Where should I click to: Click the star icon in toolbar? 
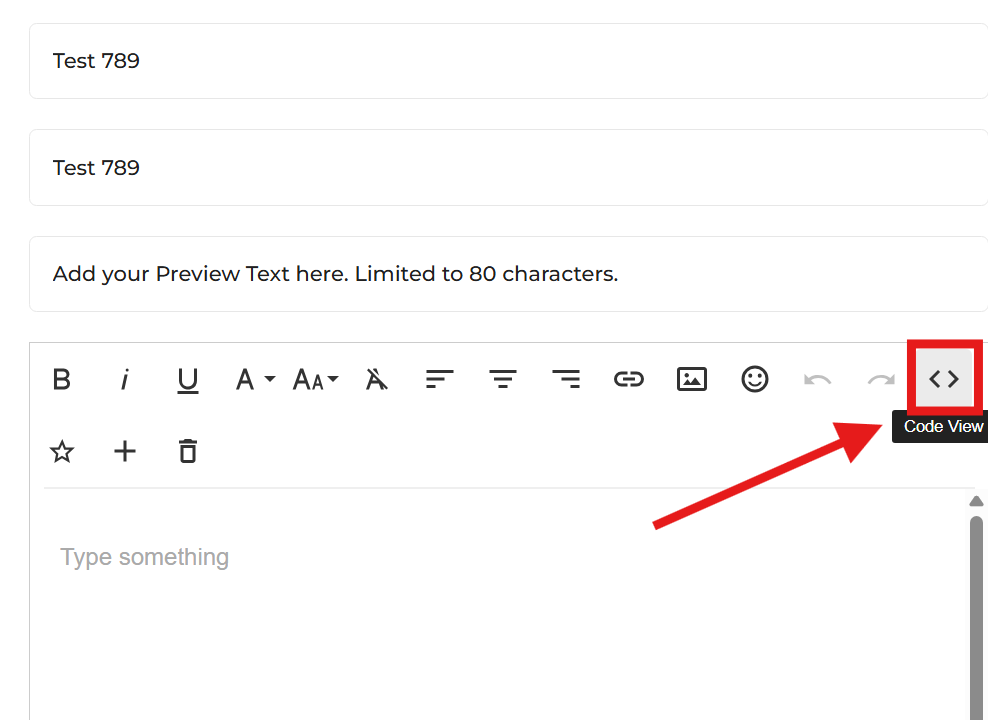62,452
